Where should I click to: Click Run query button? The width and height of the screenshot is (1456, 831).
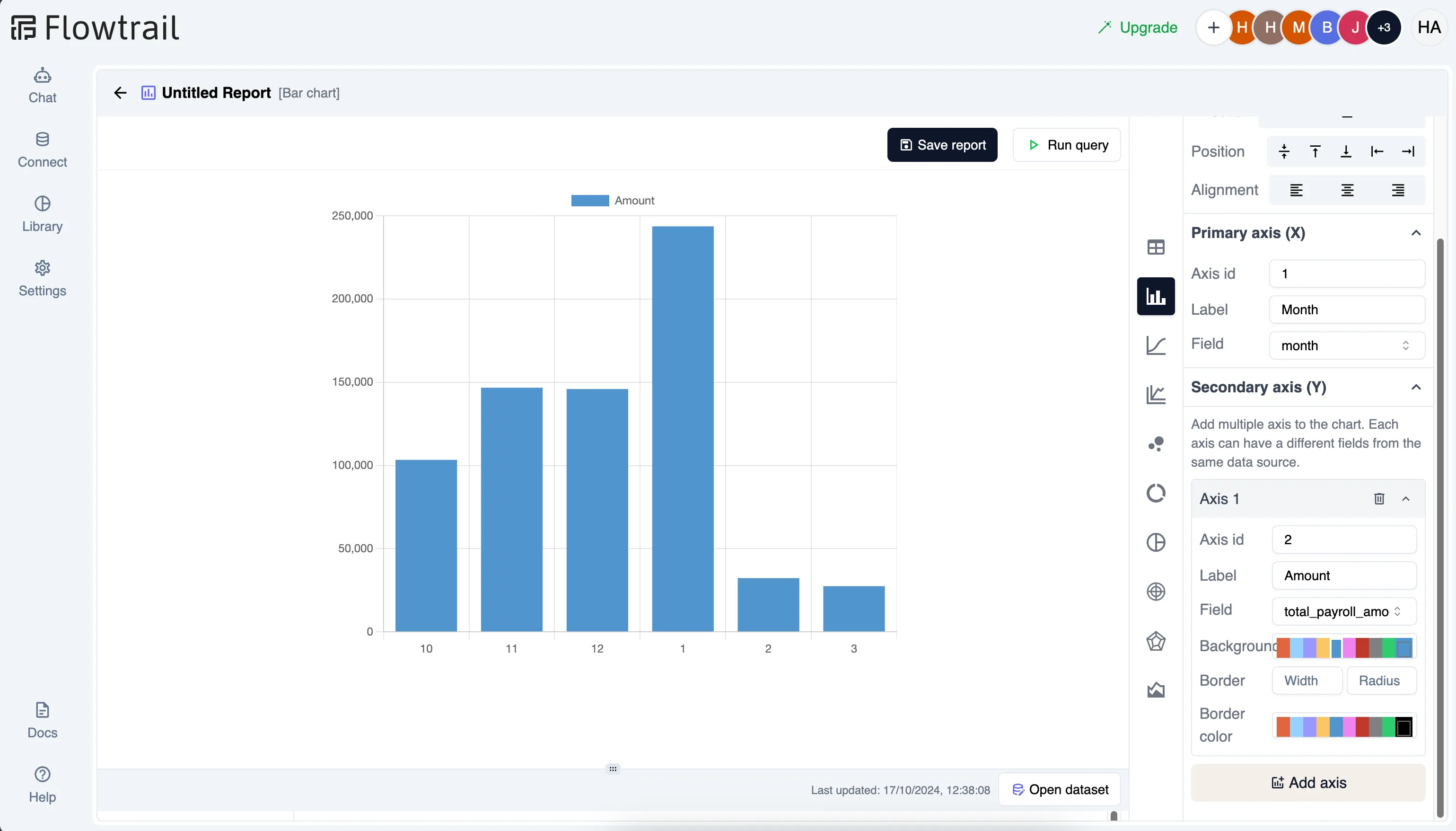tap(1066, 145)
